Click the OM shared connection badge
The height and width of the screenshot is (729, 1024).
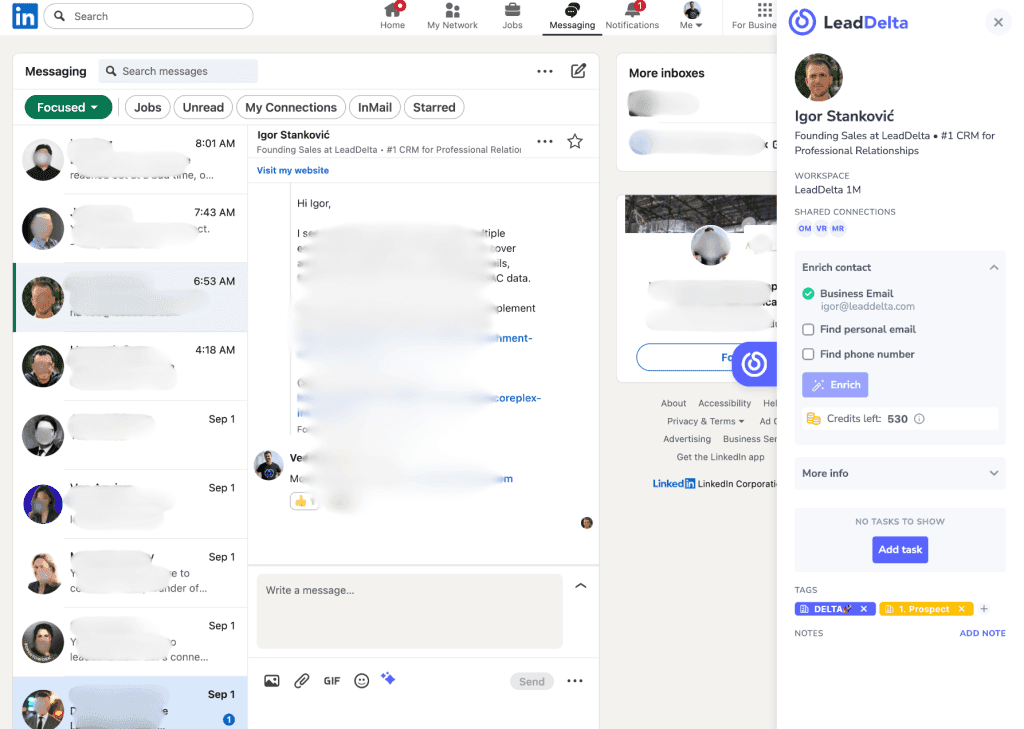coord(805,229)
